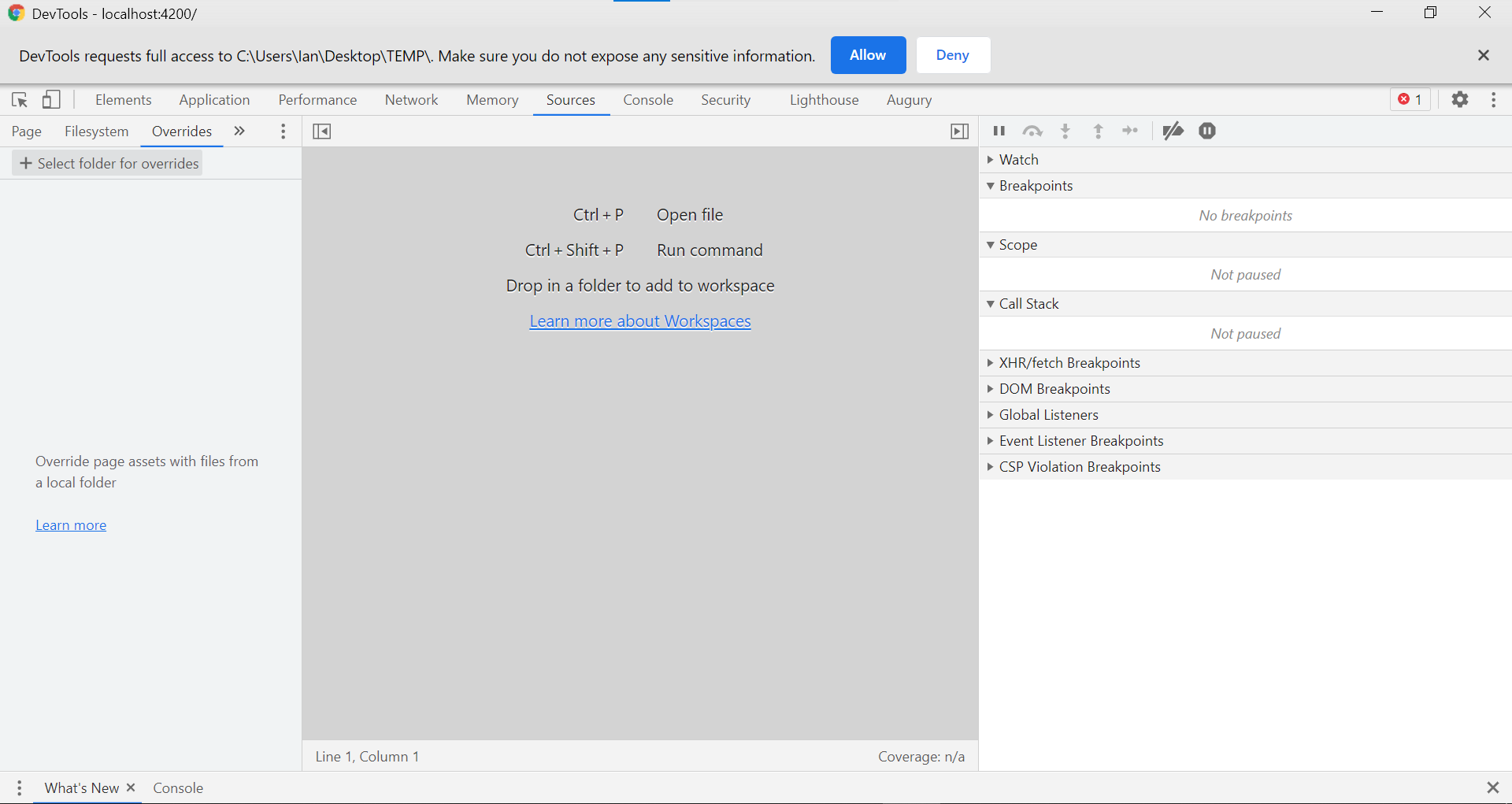This screenshot has height=804, width=1512.
Task: Show more navigator tabs chevron
Action: click(x=239, y=132)
